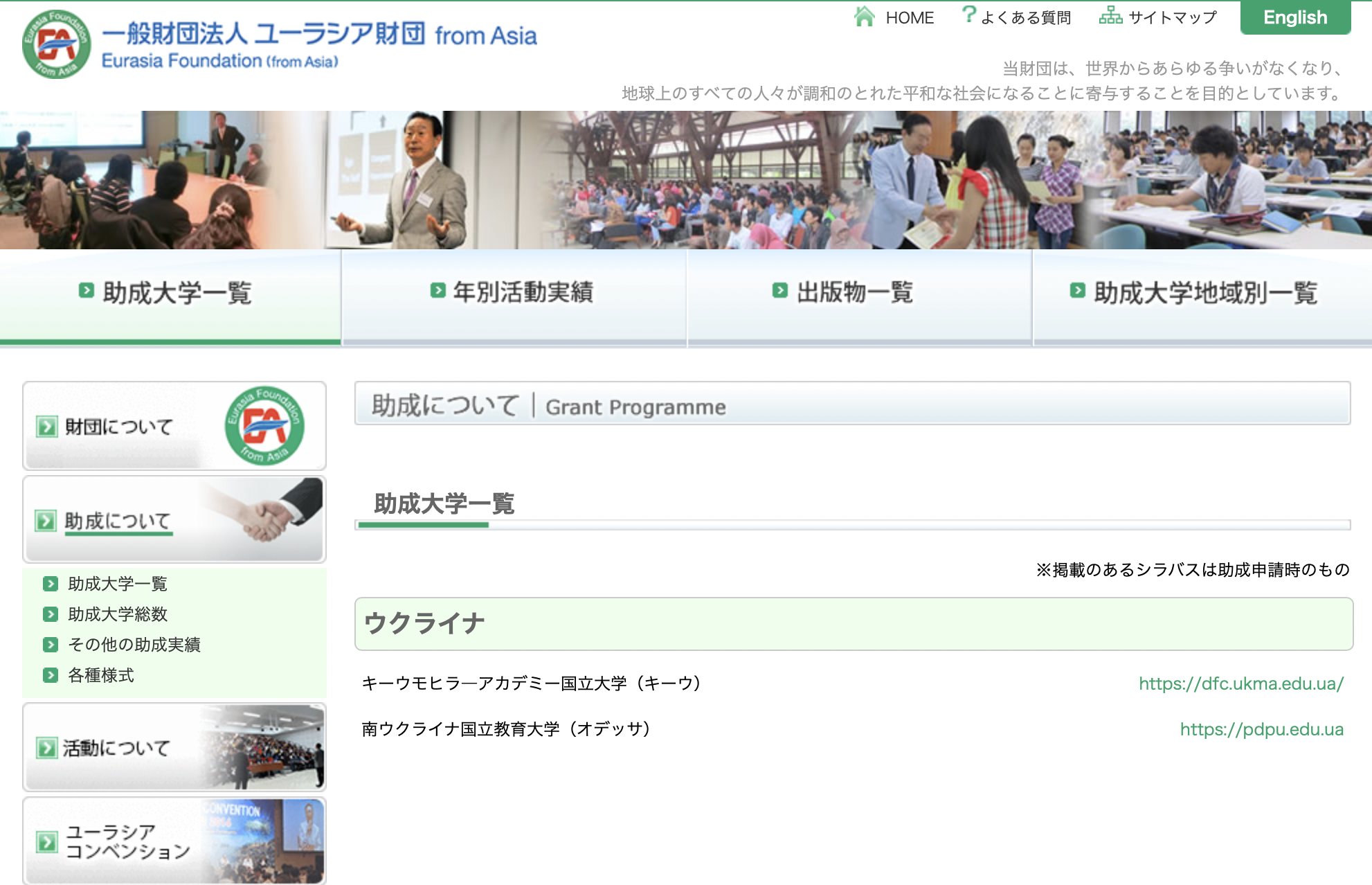Select the 出版物一覧 navigation tab
This screenshot has height=885, width=1372.
(x=859, y=296)
